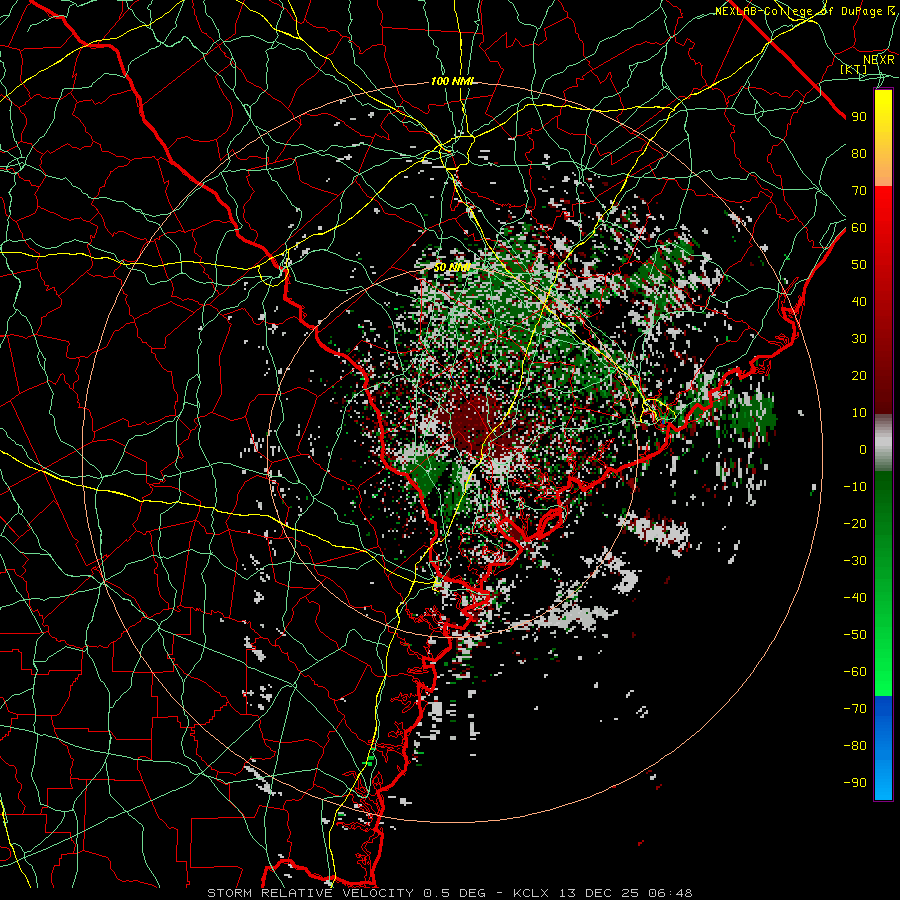Click the -40 value on the velocity scale
The image size is (900, 900).
coord(855,598)
